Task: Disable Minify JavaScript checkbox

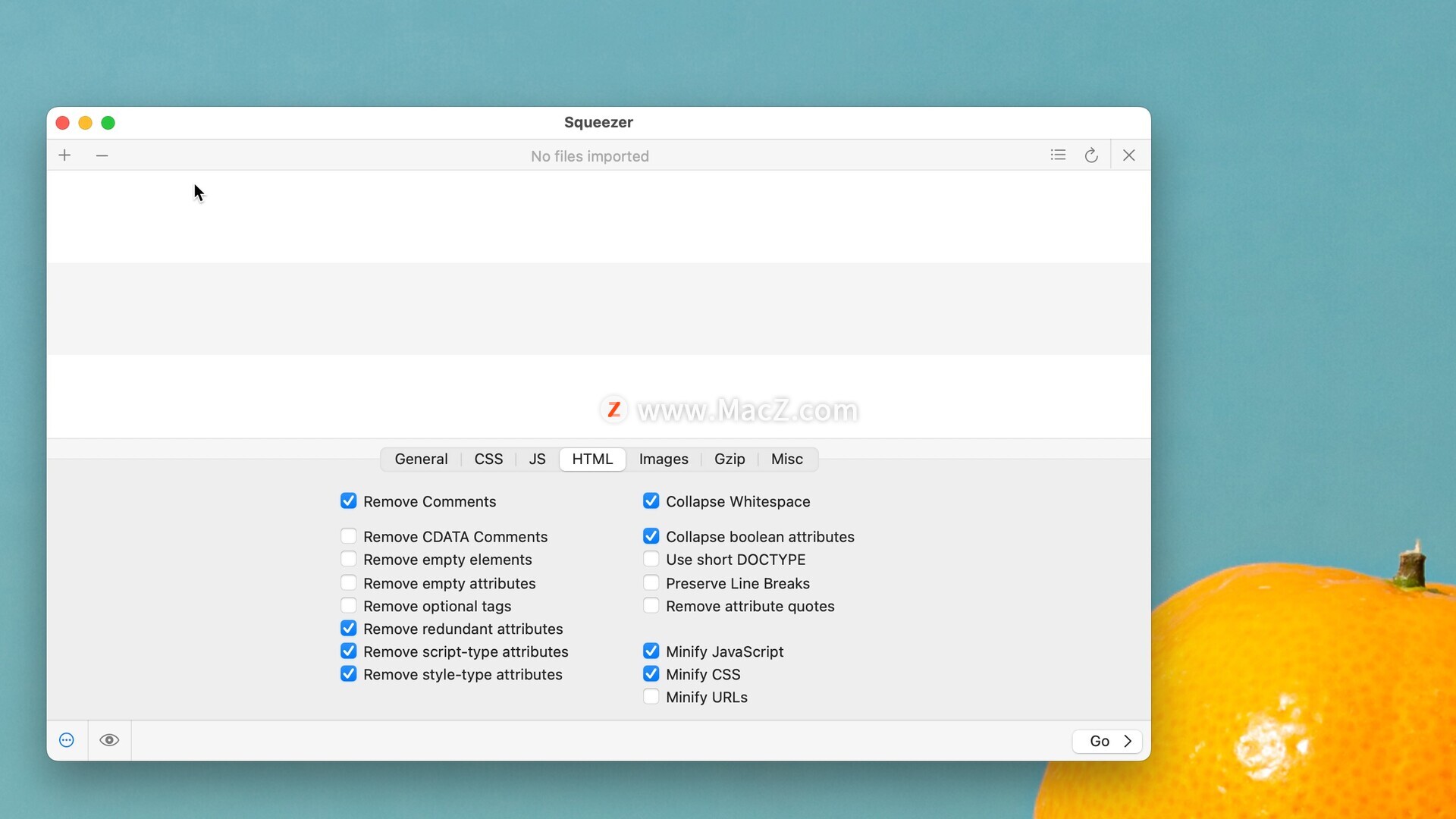Action: tap(651, 651)
